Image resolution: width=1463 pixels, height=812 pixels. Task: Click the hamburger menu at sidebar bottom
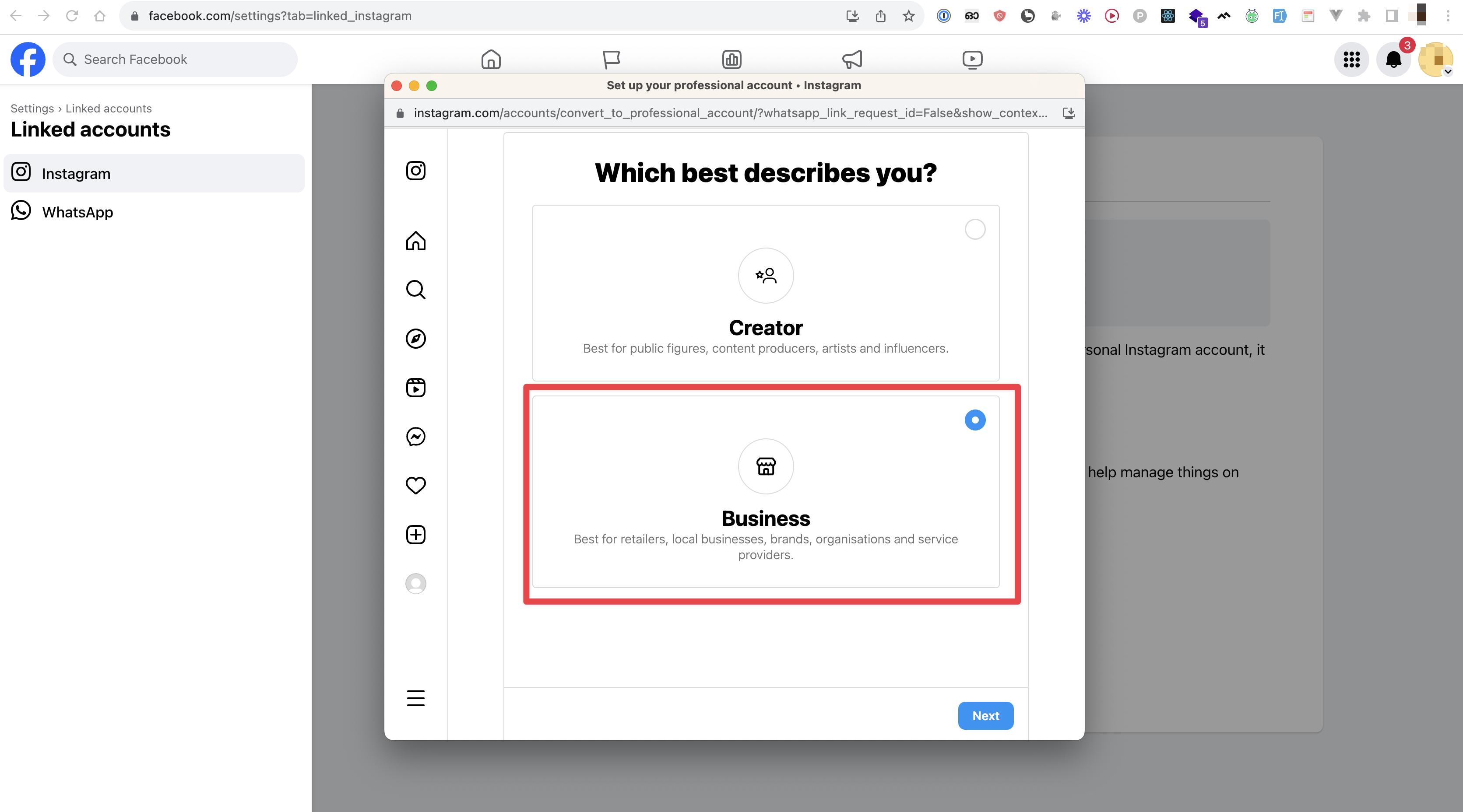tap(416, 698)
